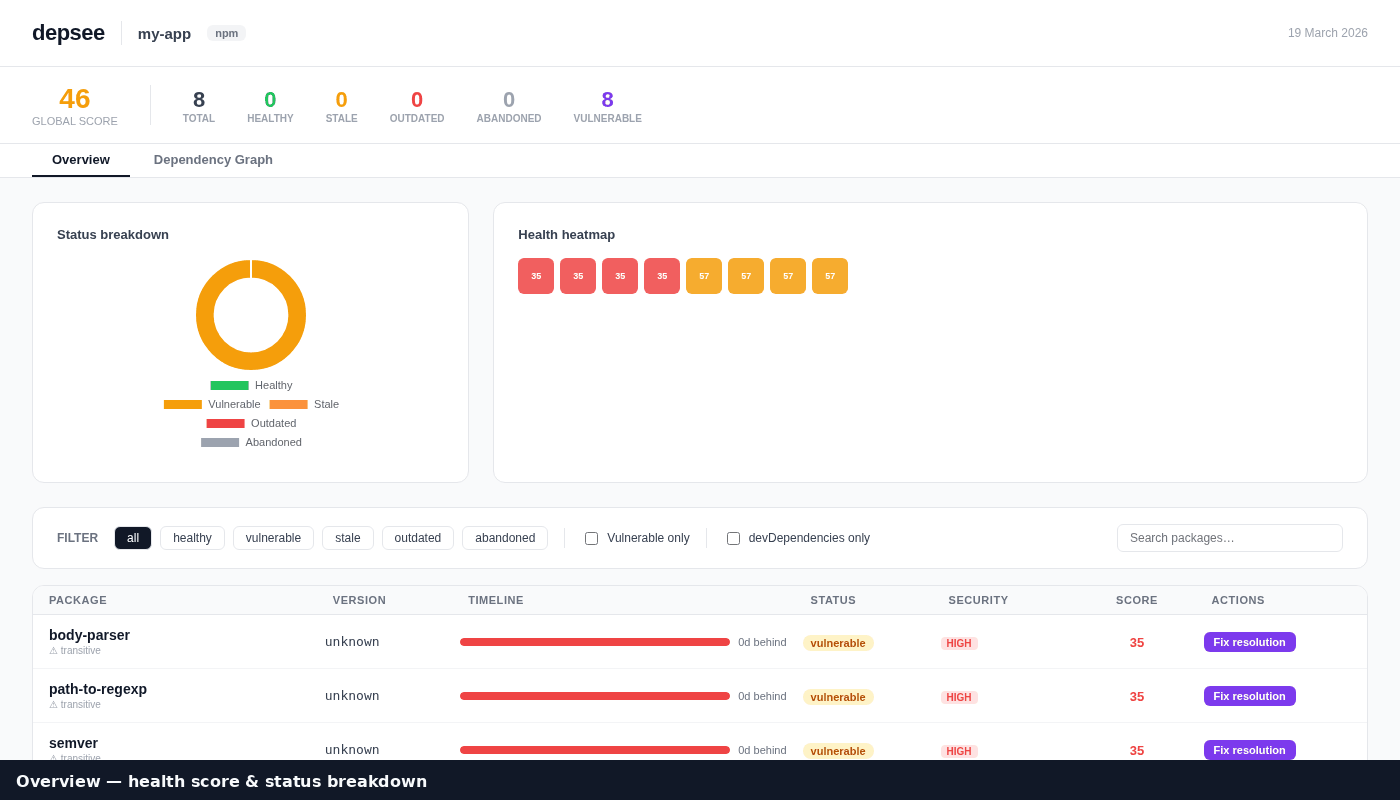This screenshot has height=800, width=1400.
Task: Click the search packages input field
Action: [1229, 538]
